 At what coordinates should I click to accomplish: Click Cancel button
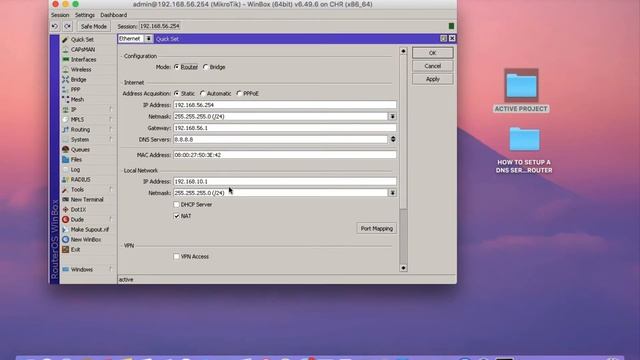click(432, 66)
